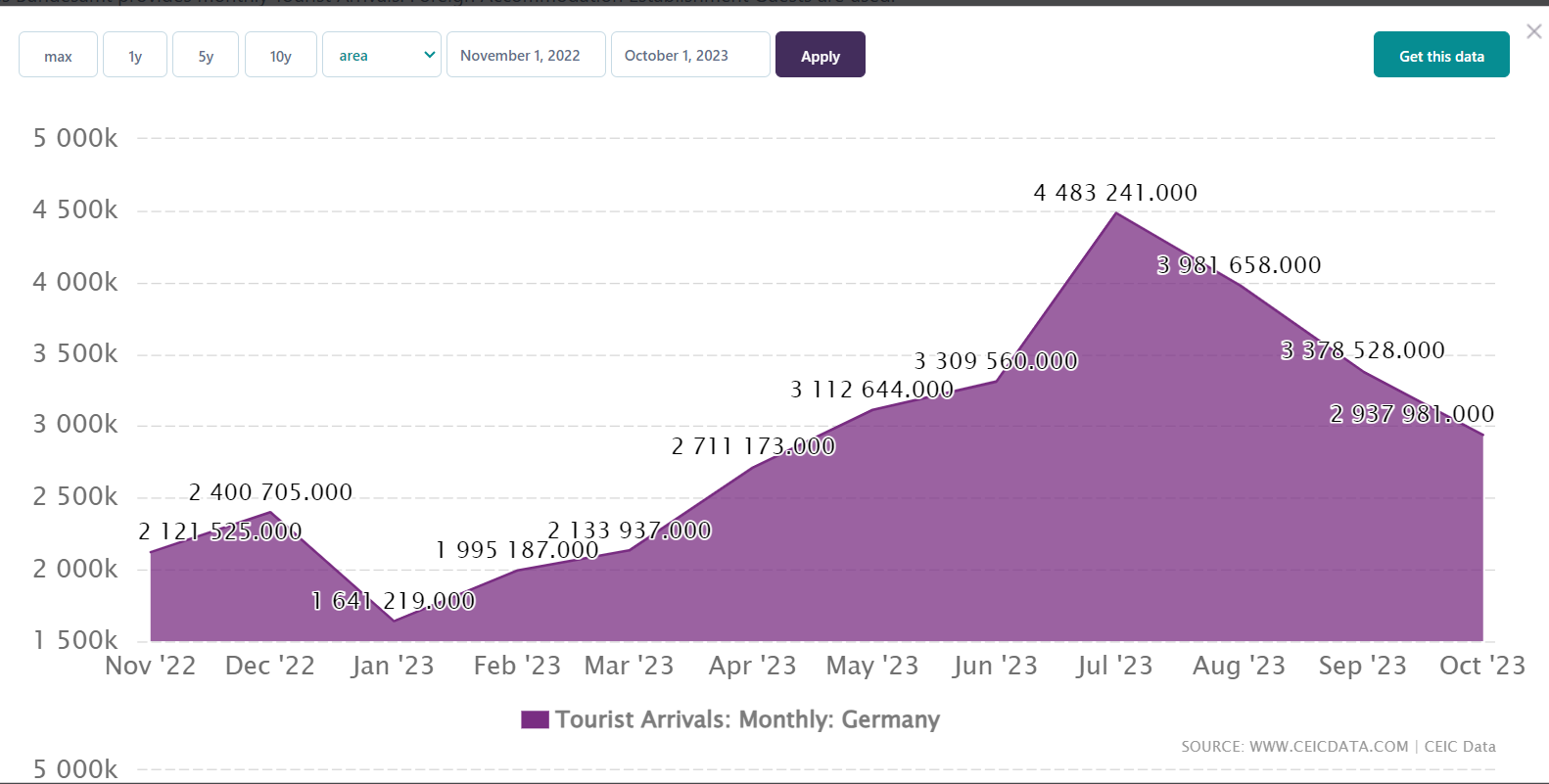Viewport: 1549px width, 784px height.
Task: Close the chart panel with X icon
Action: tap(1534, 31)
